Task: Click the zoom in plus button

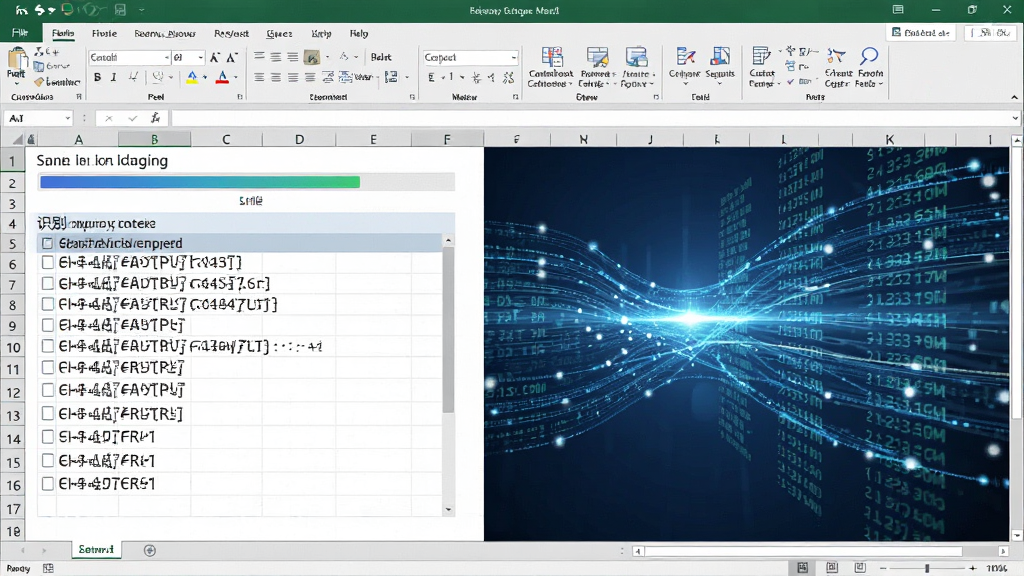Action: (x=972, y=568)
